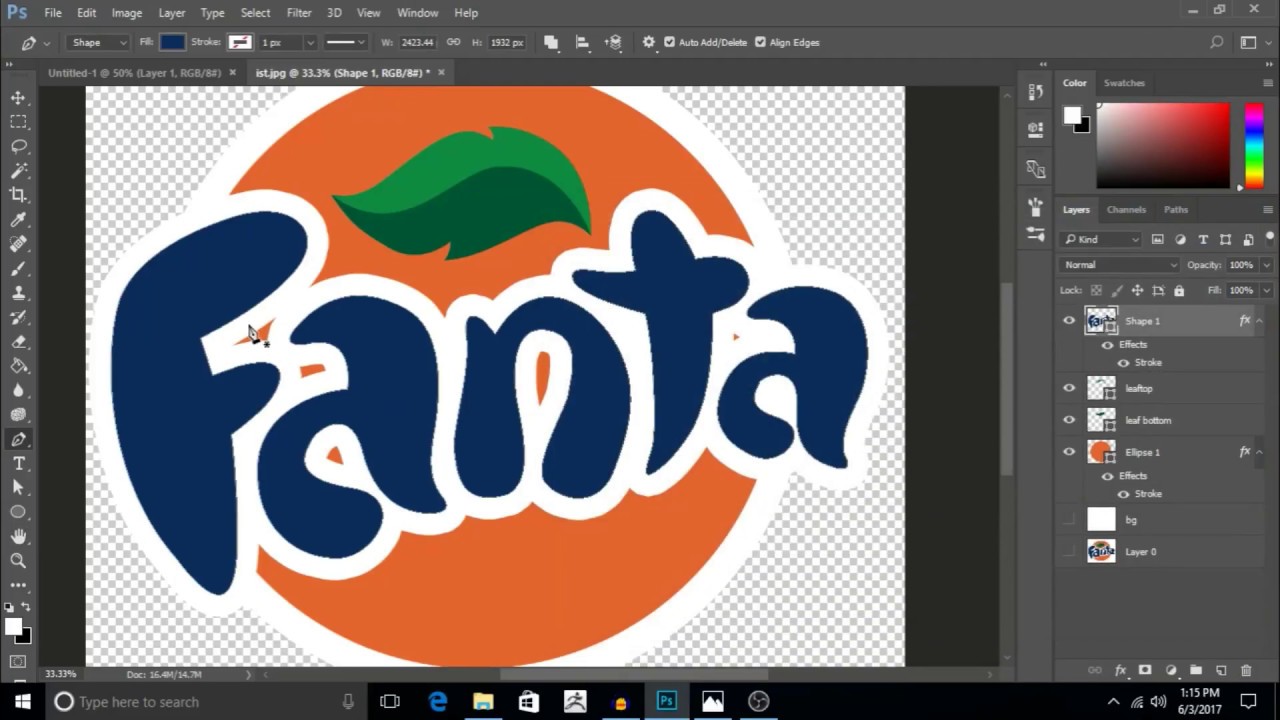Click the path arrangement icon
Viewport: 1280px width, 720px height.
click(x=614, y=42)
